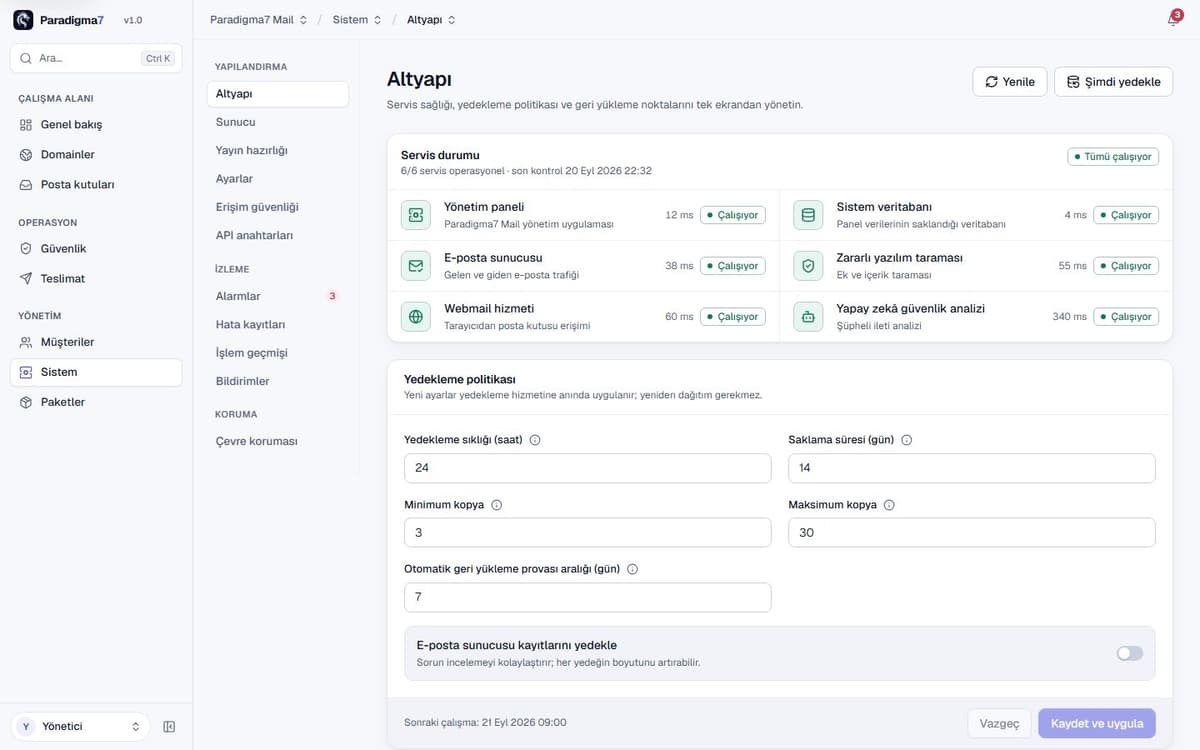Open Paketler in the sidebar
Viewport: 1200px width, 750px height.
(96, 402)
